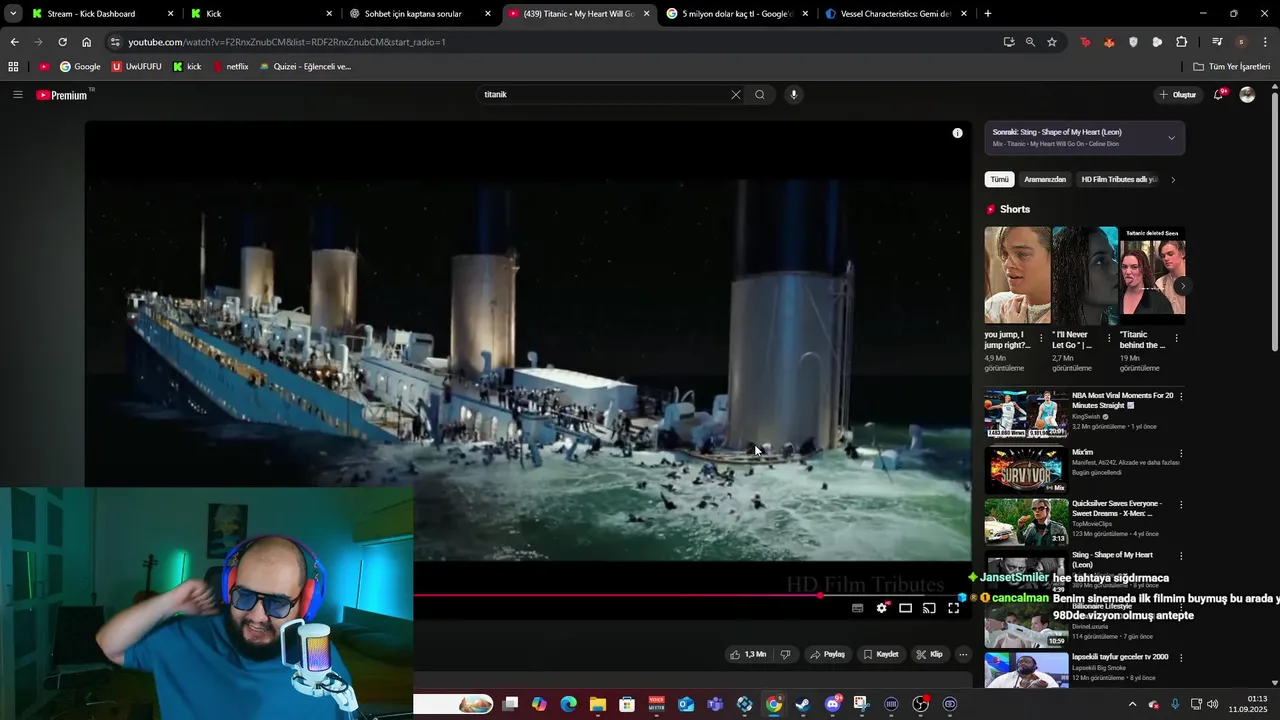Open media controls in Chrome toolbar
The height and width of the screenshot is (720, 1280).
point(1217,42)
